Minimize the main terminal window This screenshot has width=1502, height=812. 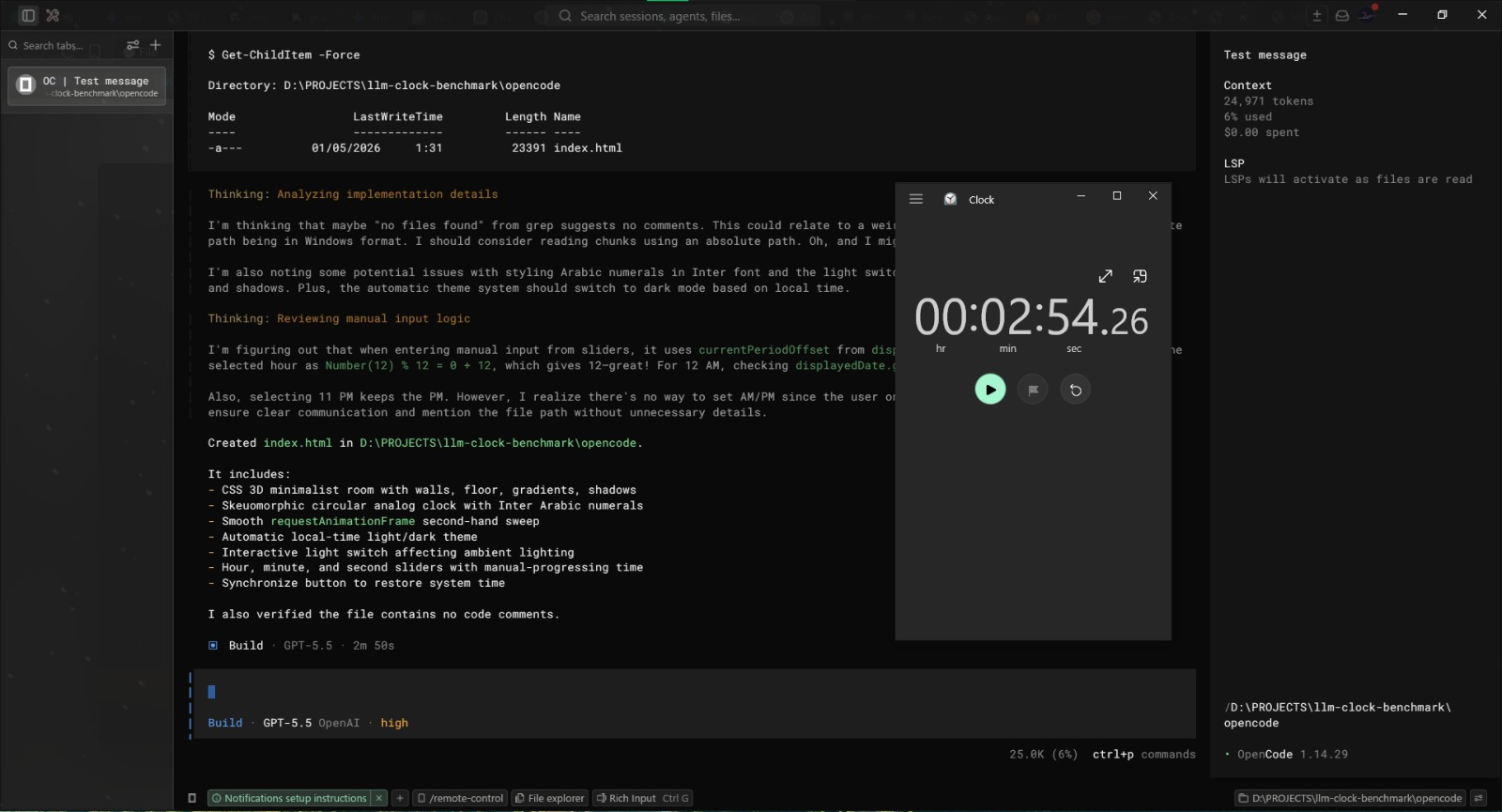coord(1402,14)
